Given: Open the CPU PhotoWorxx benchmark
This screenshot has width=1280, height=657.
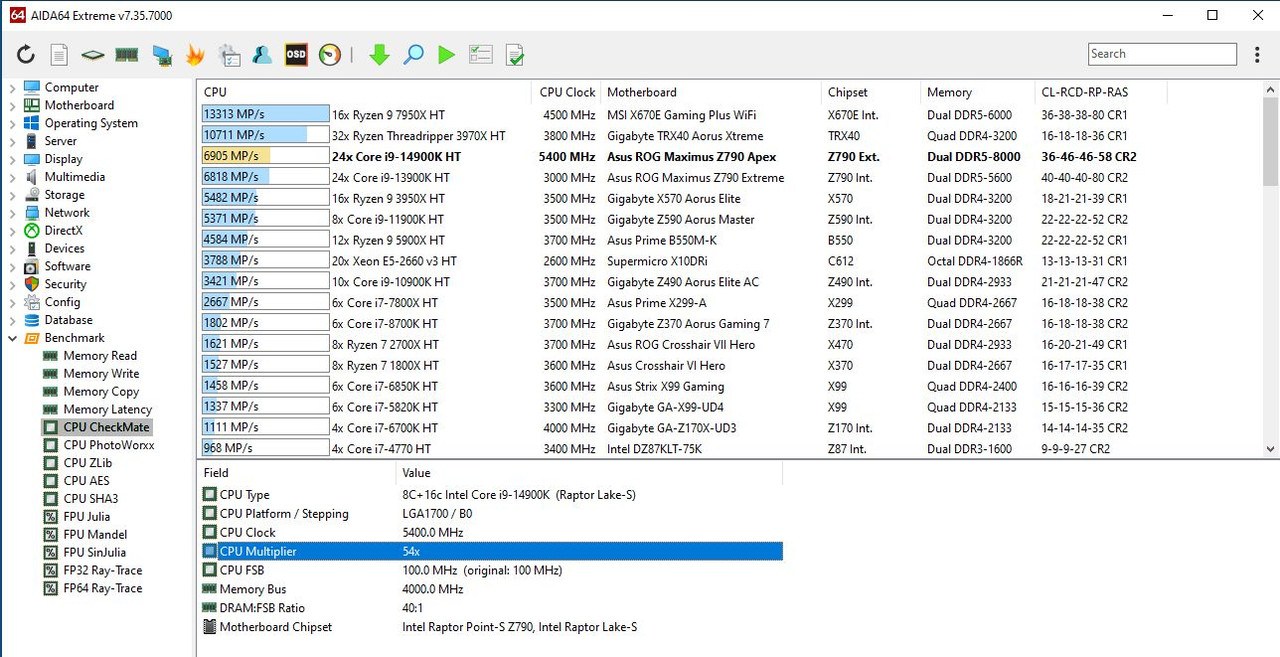Looking at the screenshot, I should (109, 446).
